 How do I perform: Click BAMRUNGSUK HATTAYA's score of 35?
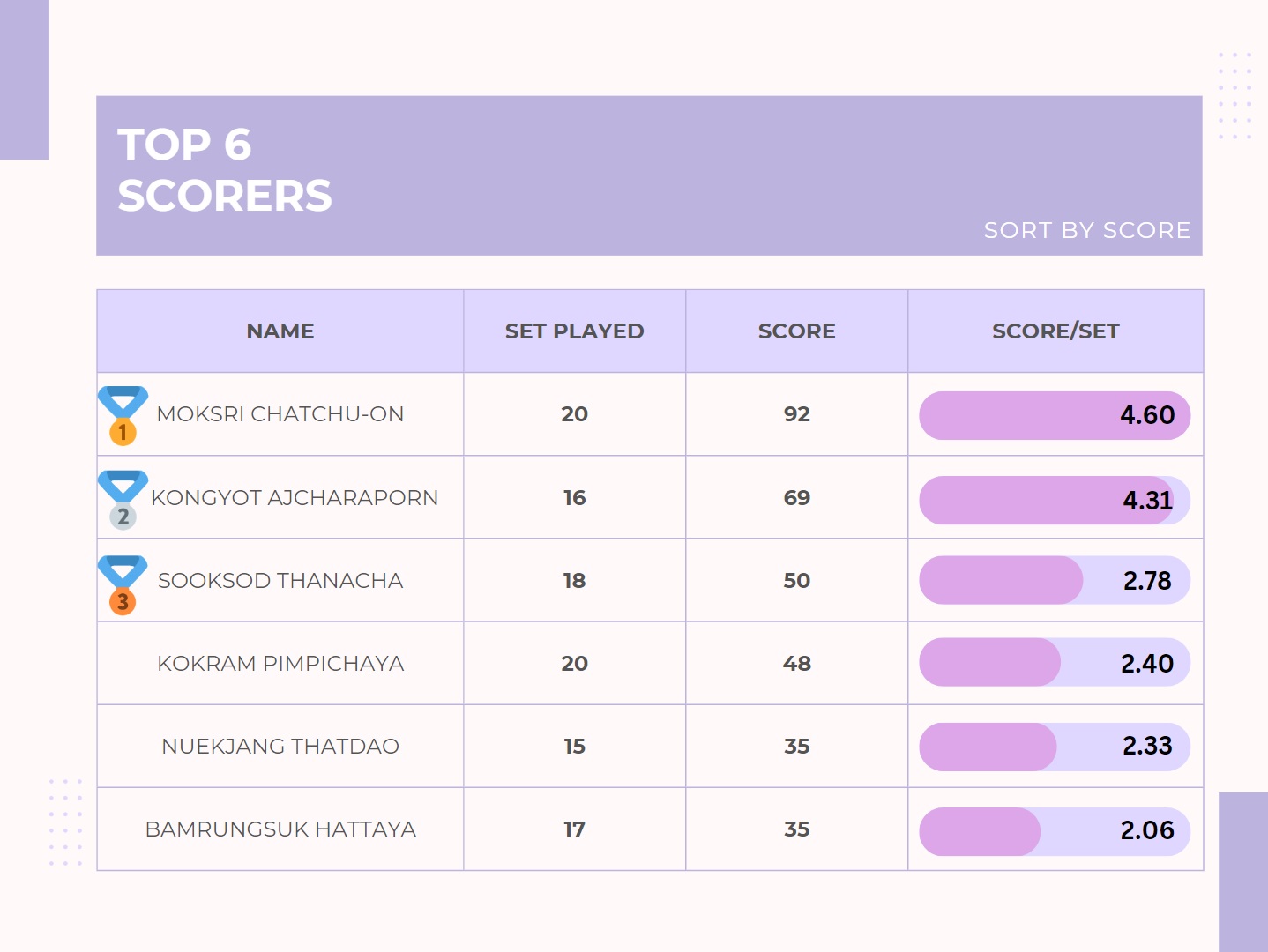click(797, 829)
